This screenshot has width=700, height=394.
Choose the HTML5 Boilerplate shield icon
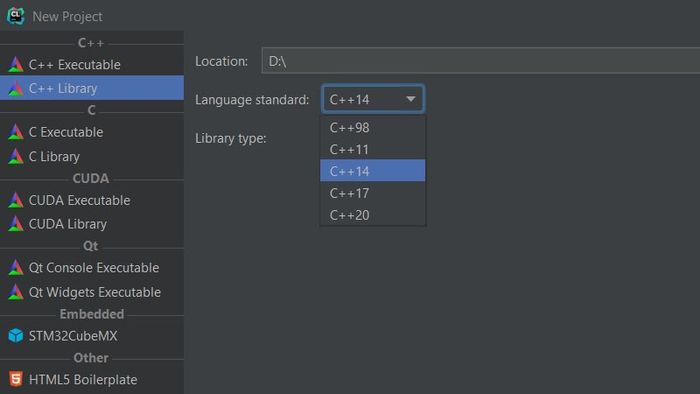16,379
